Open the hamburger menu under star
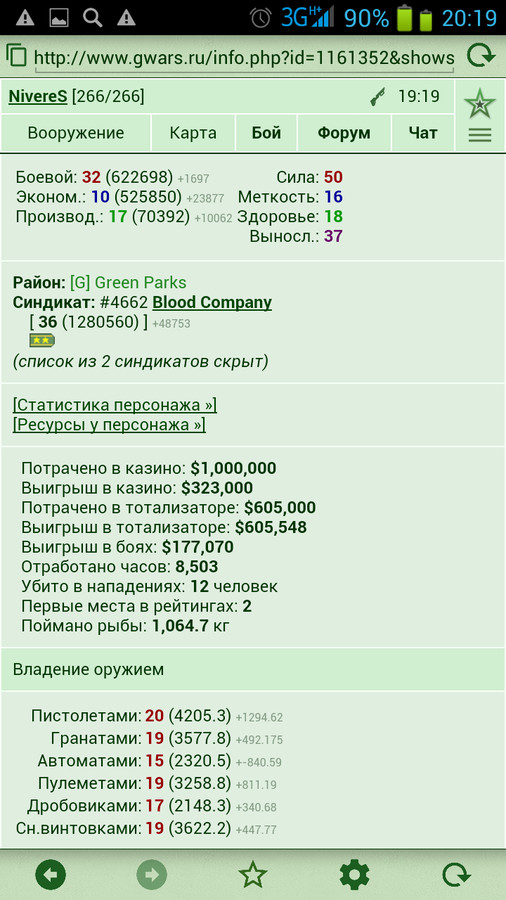The height and width of the screenshot is (900, 506). [480, 135]
